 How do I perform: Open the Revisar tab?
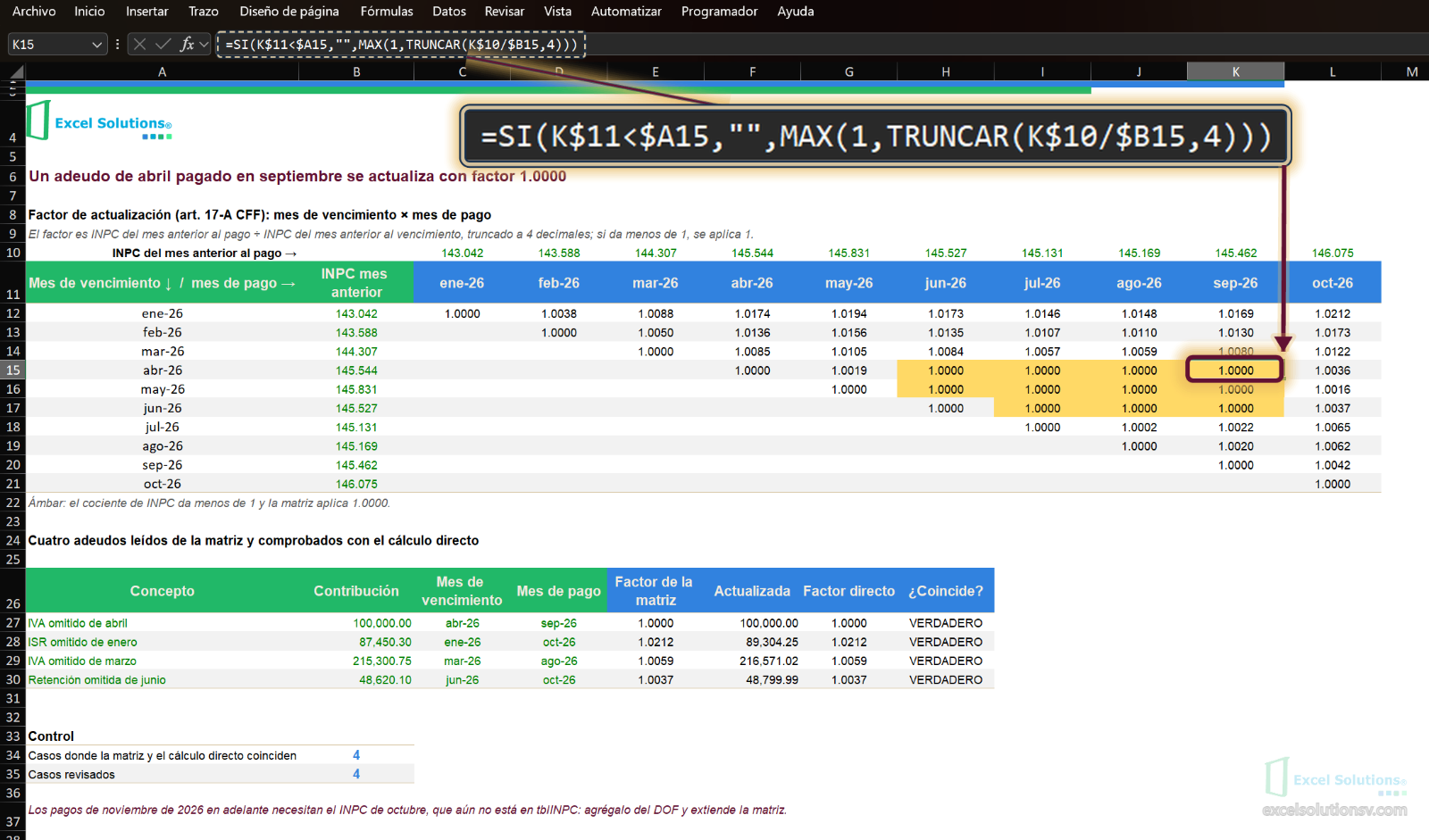505,12
